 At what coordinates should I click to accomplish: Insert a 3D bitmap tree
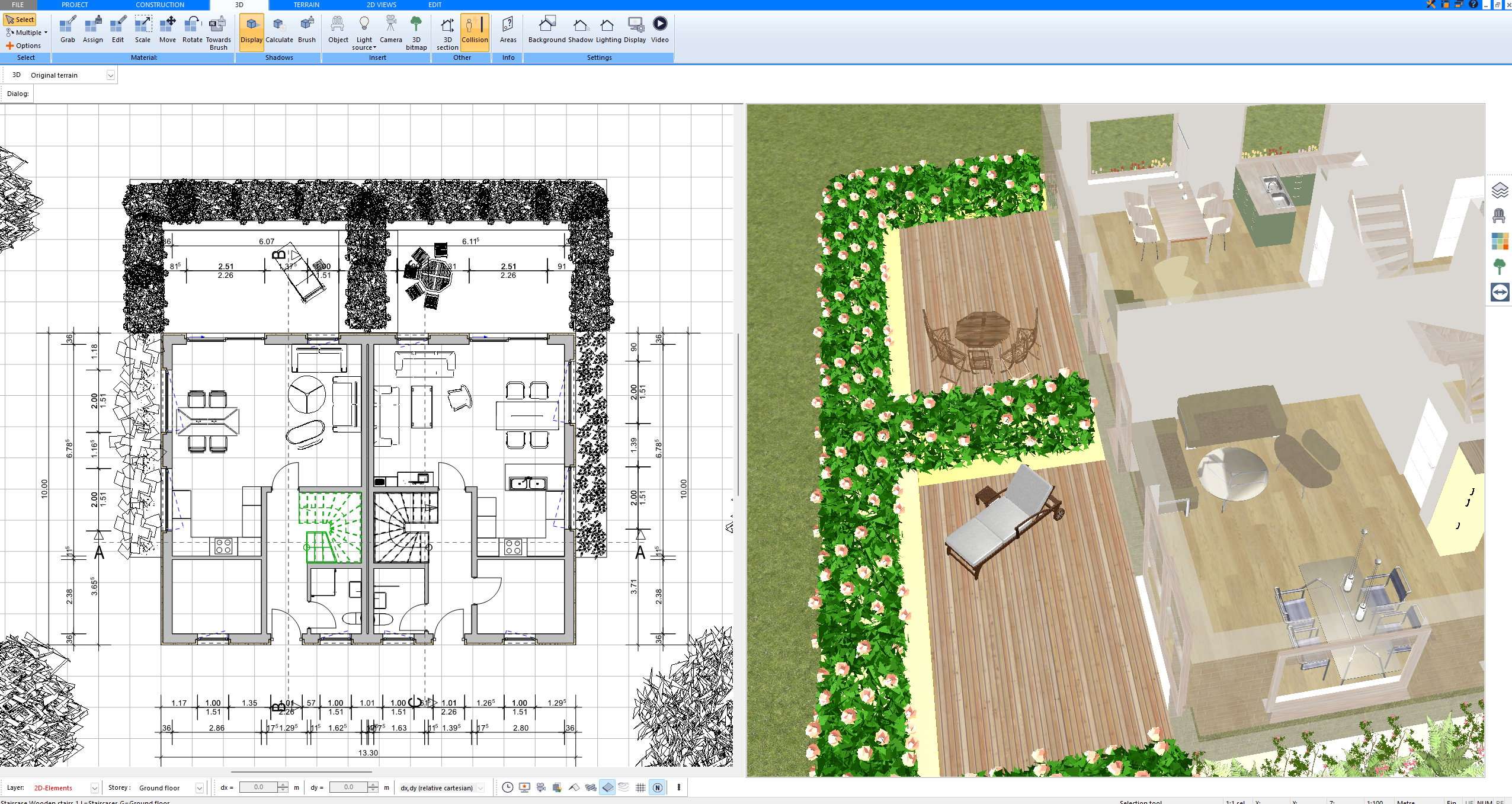pos(416,33)
